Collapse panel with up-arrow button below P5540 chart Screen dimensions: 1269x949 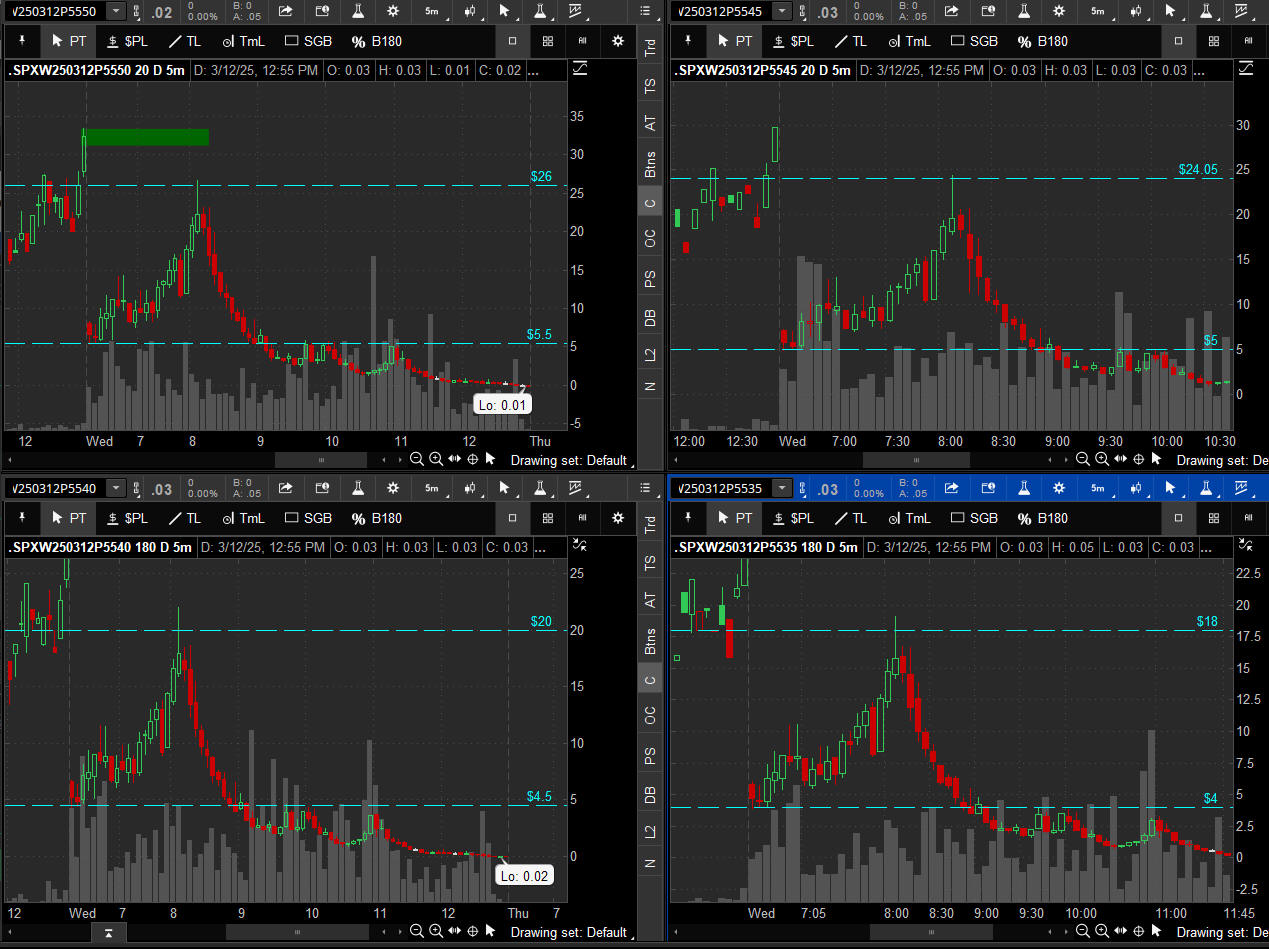[x=108, y=932]
